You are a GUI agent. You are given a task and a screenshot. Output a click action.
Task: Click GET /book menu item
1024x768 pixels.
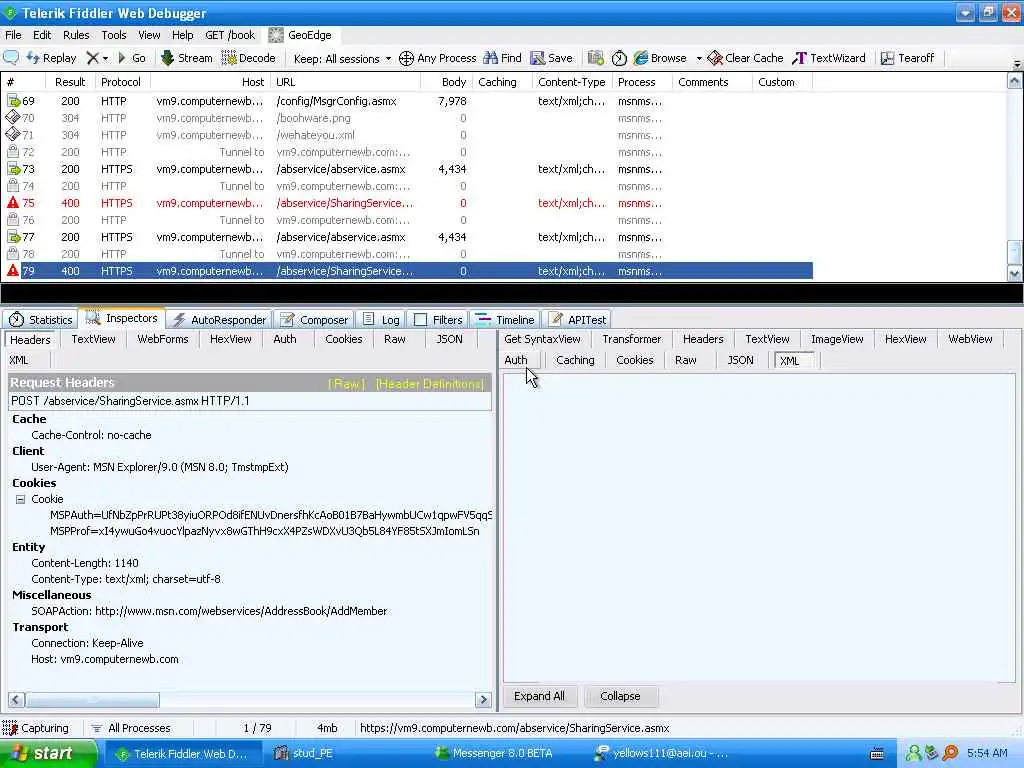tap(230, 35)
